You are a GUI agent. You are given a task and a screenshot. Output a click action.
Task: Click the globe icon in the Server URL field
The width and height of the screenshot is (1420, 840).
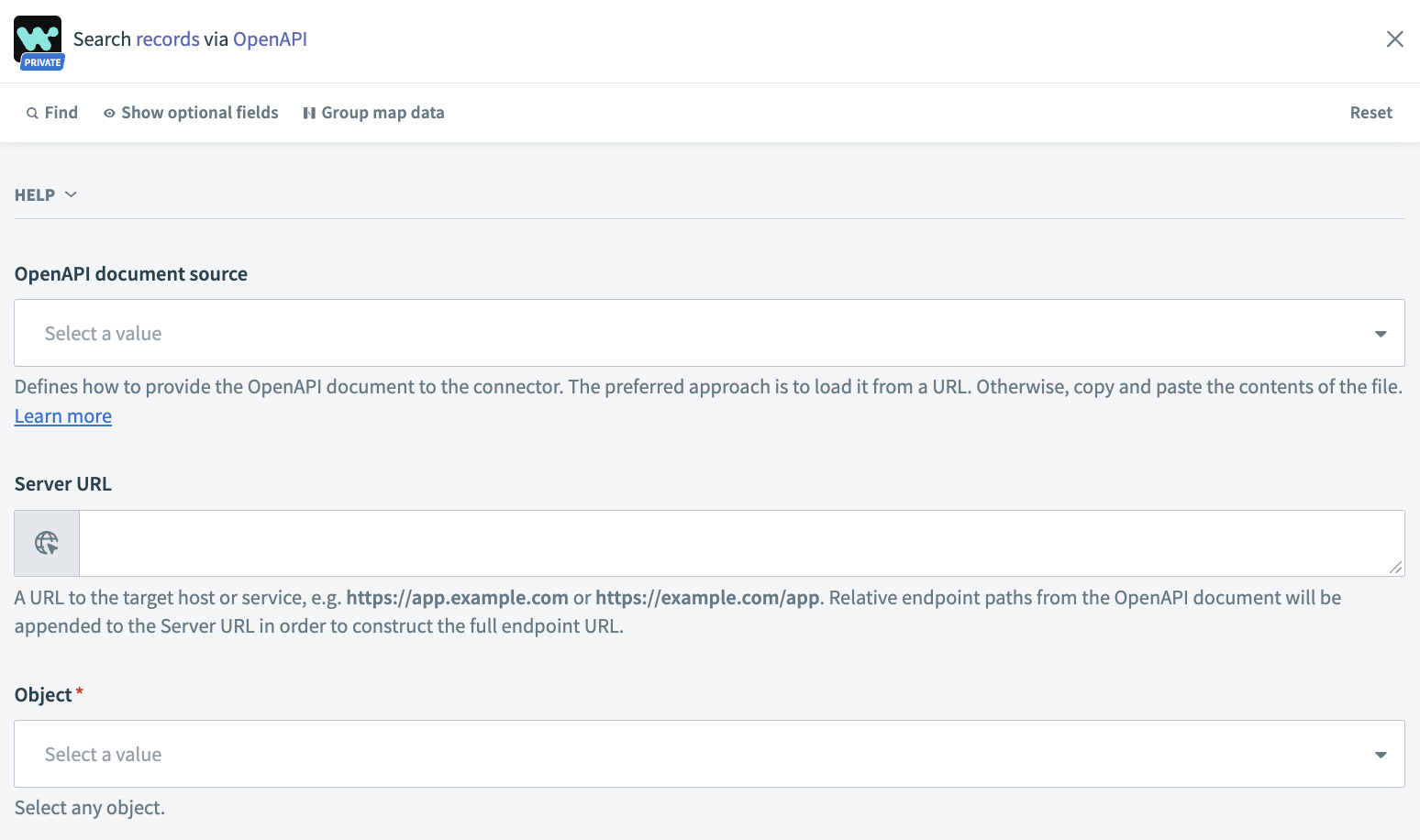(x=46, y=543)
